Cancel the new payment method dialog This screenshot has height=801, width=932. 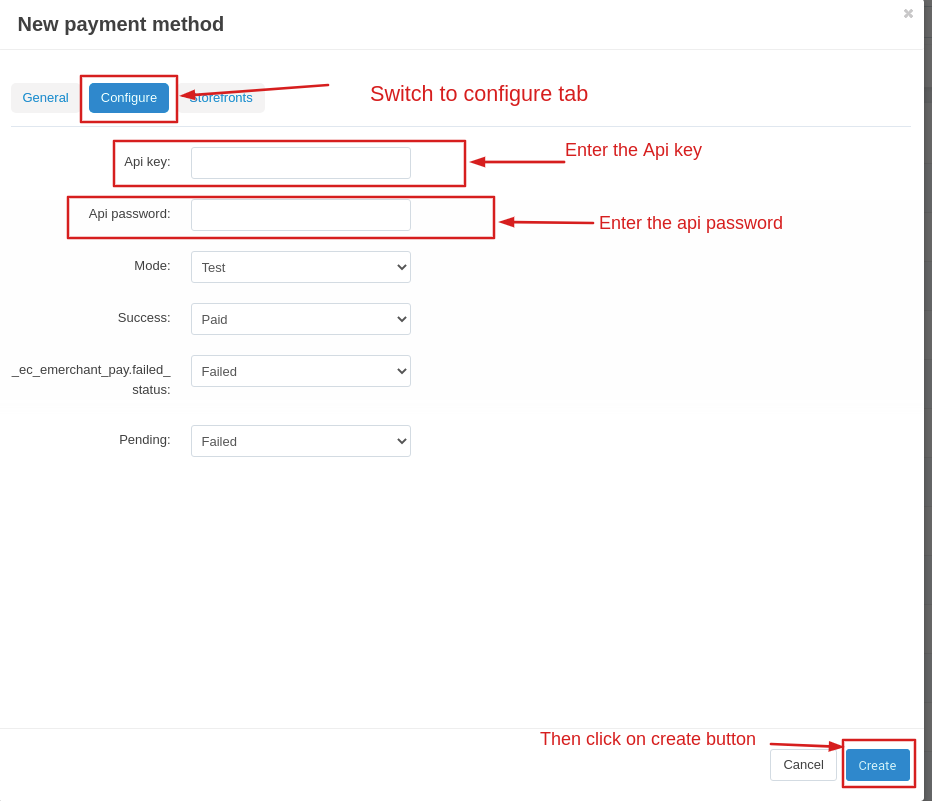click(803, 765)
